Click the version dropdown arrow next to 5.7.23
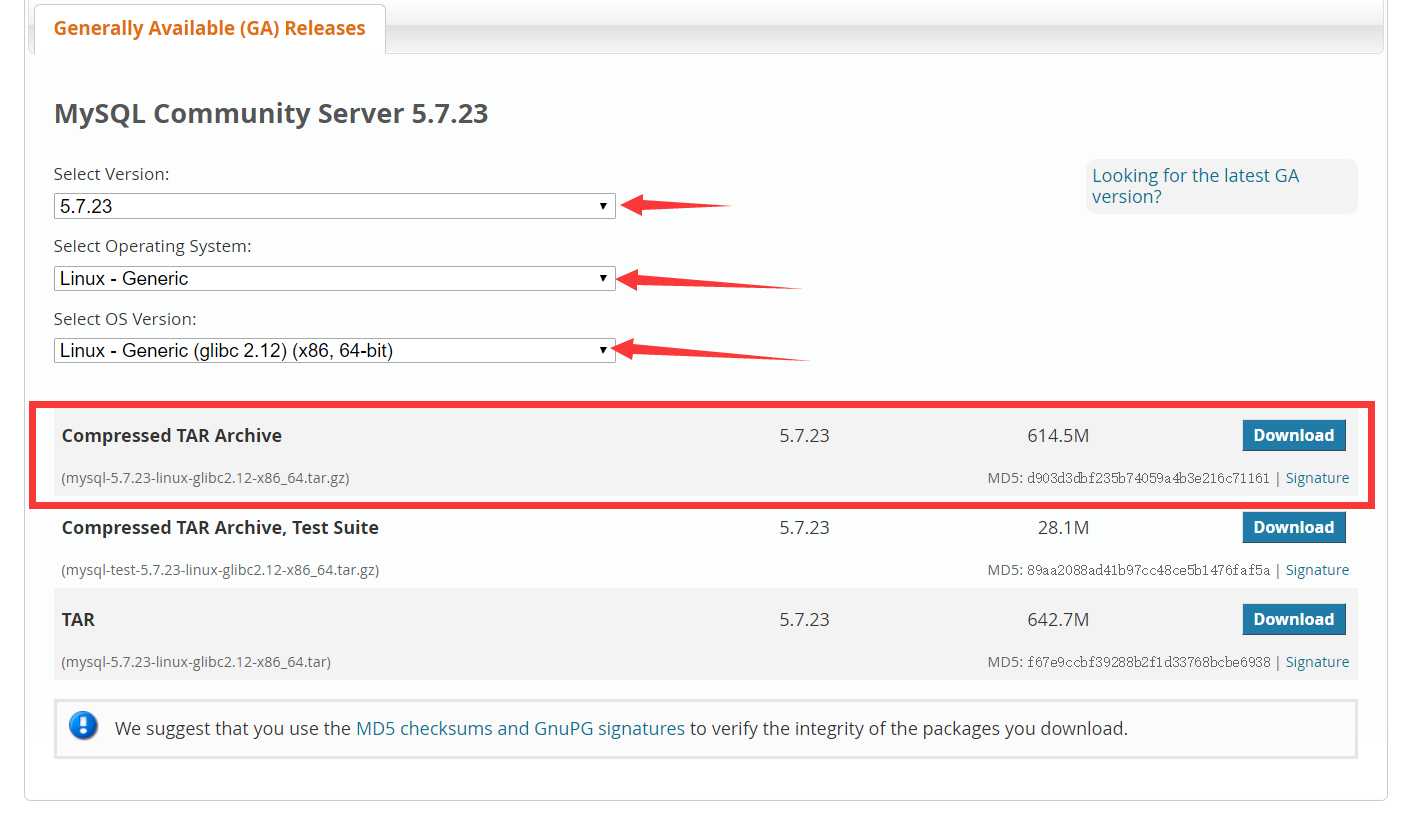Viewport: 1403px width, 818px height. coord(603,206)
